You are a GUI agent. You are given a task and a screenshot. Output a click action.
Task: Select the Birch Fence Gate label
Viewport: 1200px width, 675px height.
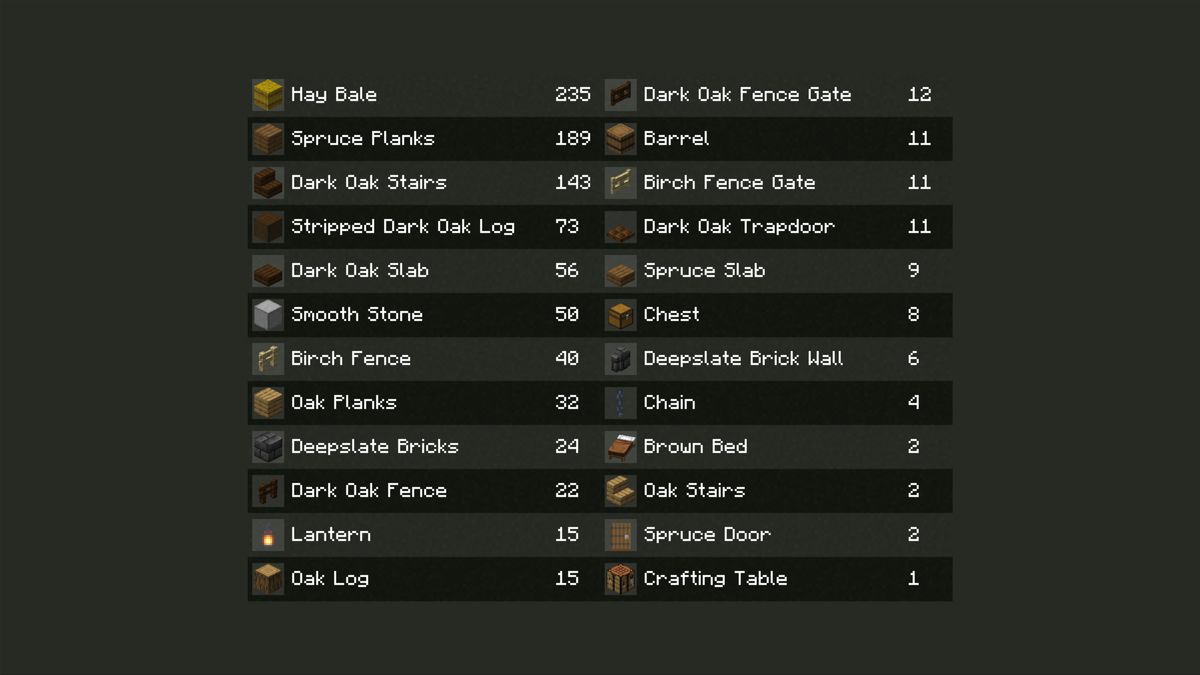tap(729, 183)
